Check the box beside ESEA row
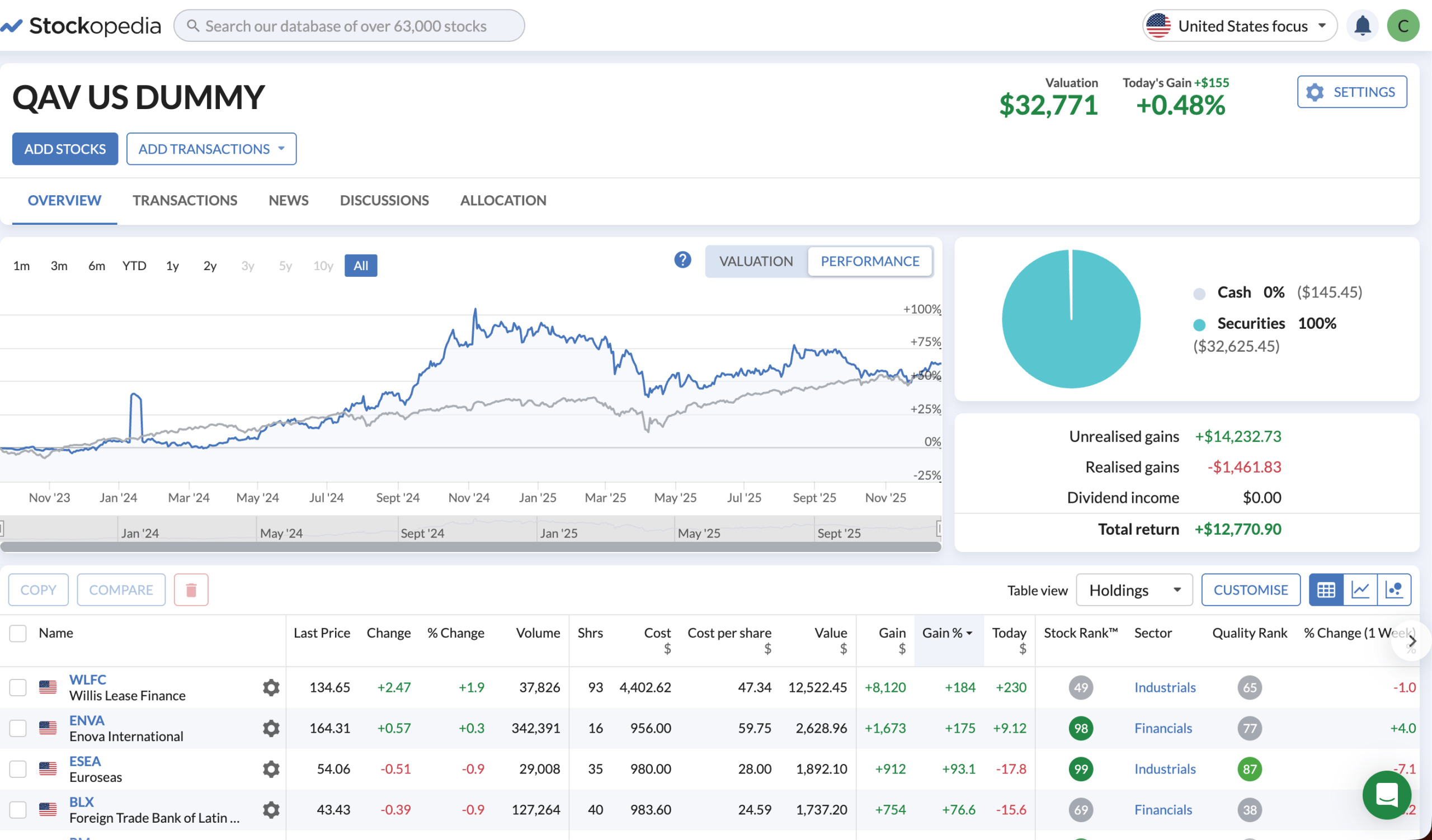The width and height of the screenshot is (1432, 840). (17, 768)
